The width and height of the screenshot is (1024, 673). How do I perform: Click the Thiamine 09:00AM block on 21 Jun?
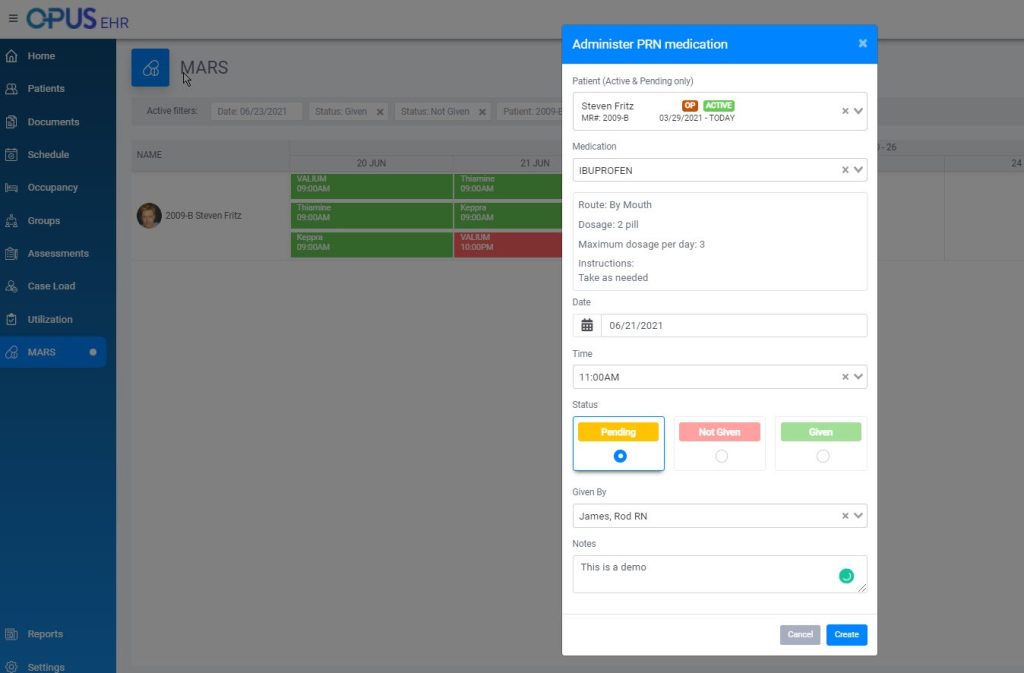pos(508,186)
